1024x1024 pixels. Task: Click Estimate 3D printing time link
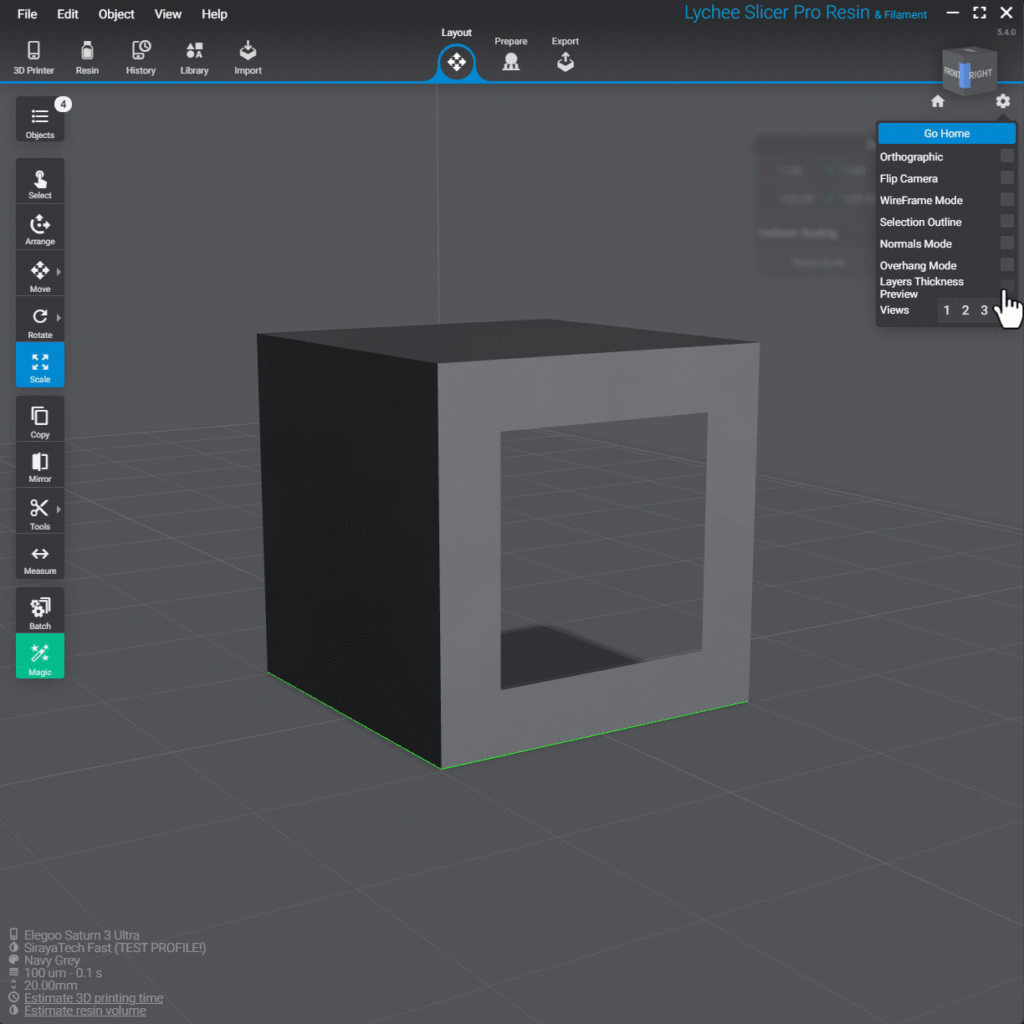tap(93, 998)
